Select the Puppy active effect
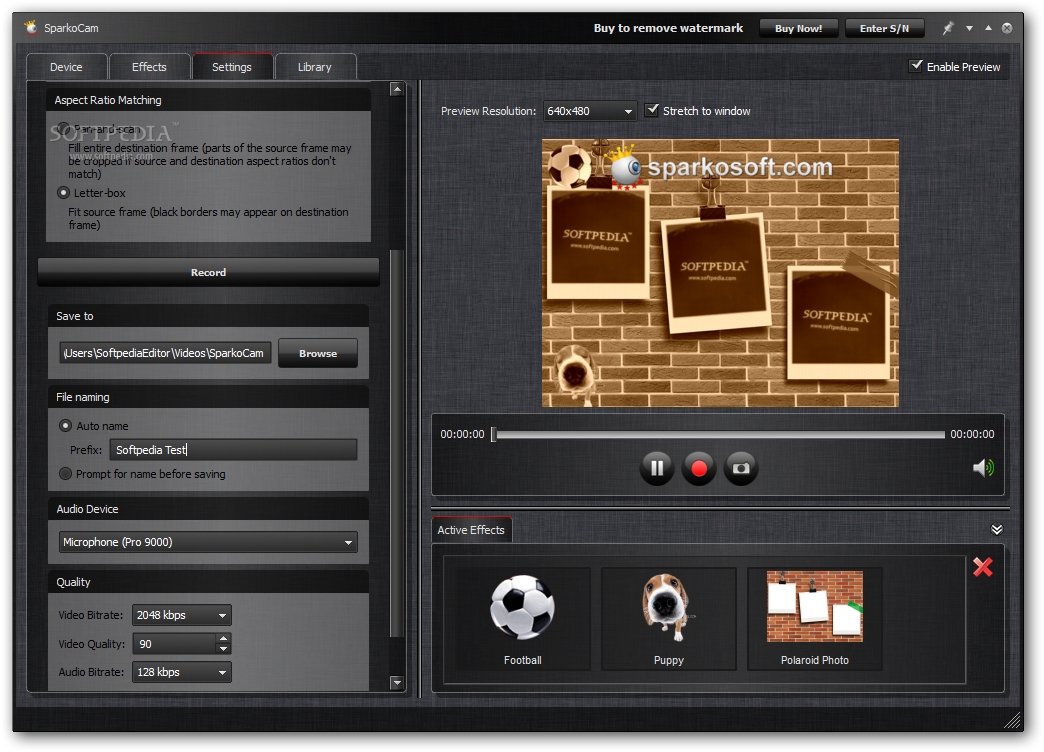1044x752 pixels. 668,619
